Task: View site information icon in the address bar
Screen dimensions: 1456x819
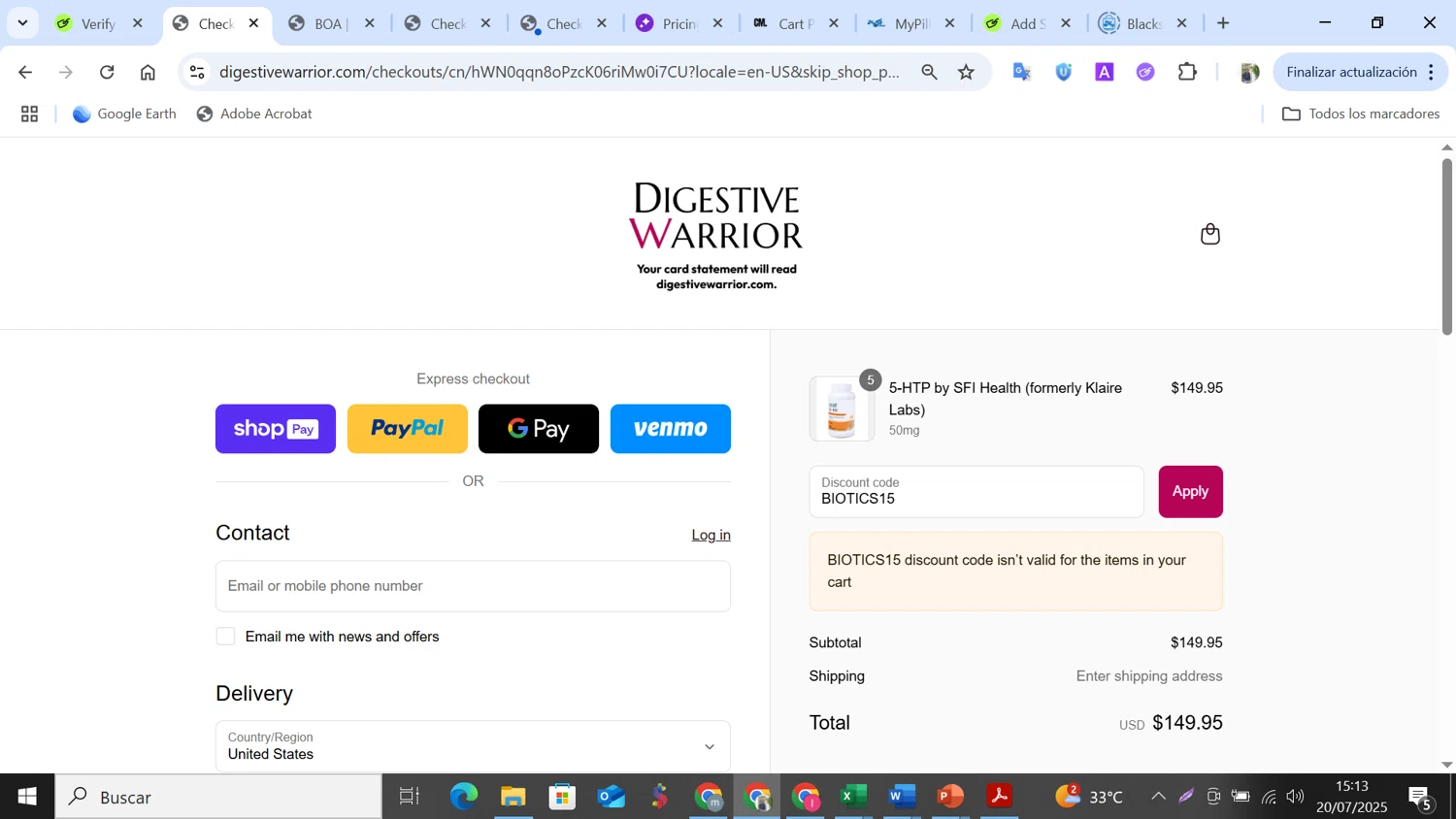Action: point(197,72)
